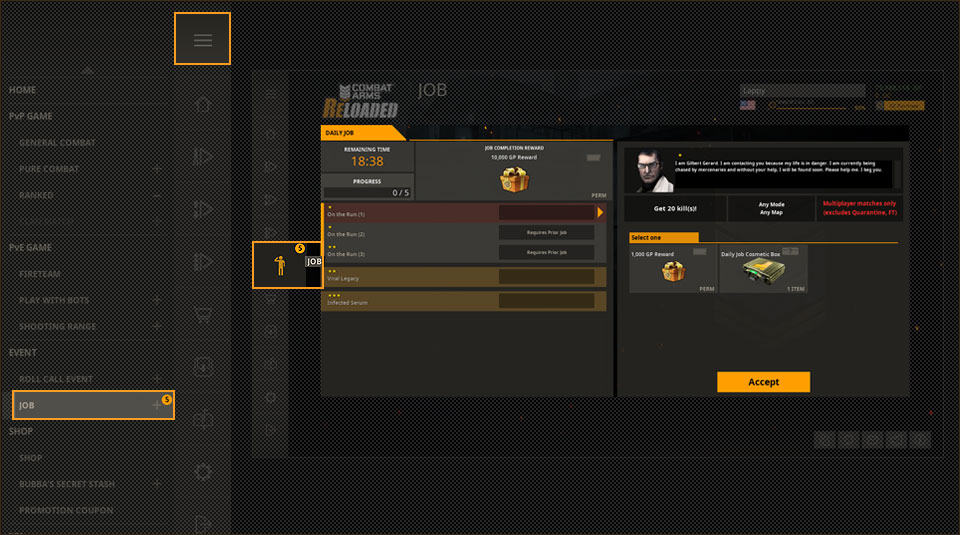
Task: Click the Accept button
Action: coord(763,382)
